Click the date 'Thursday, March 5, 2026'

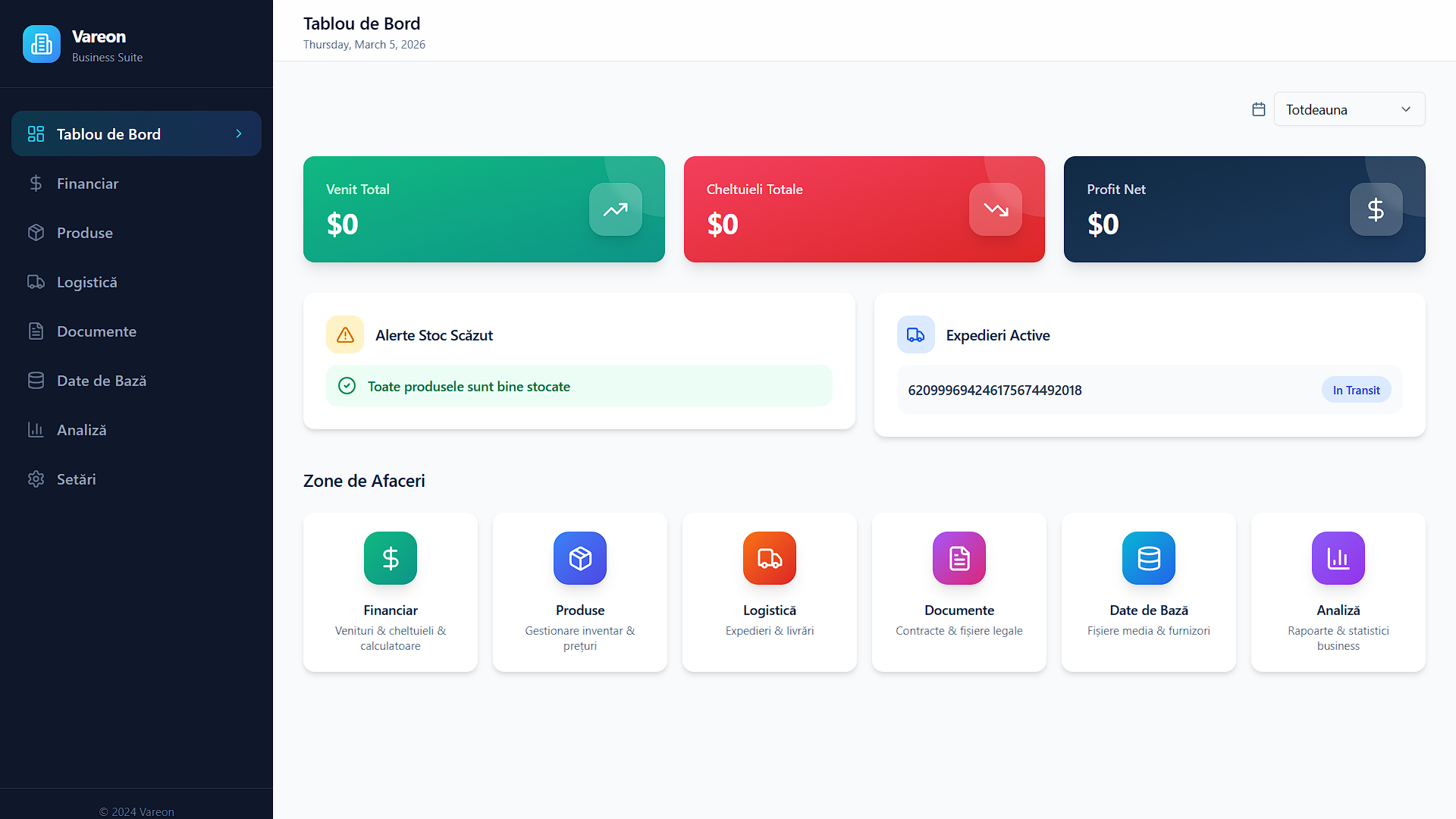click(364, 45)
